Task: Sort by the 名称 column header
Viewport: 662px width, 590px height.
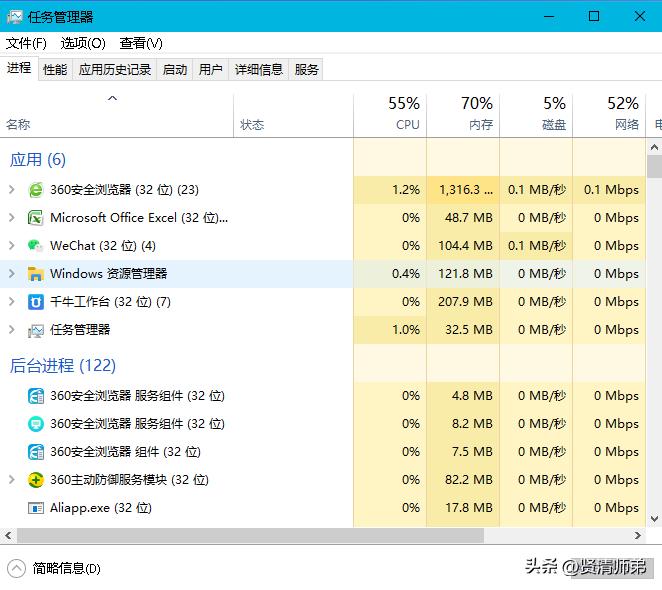Action: pyautogui.click(x=117, y=115)
